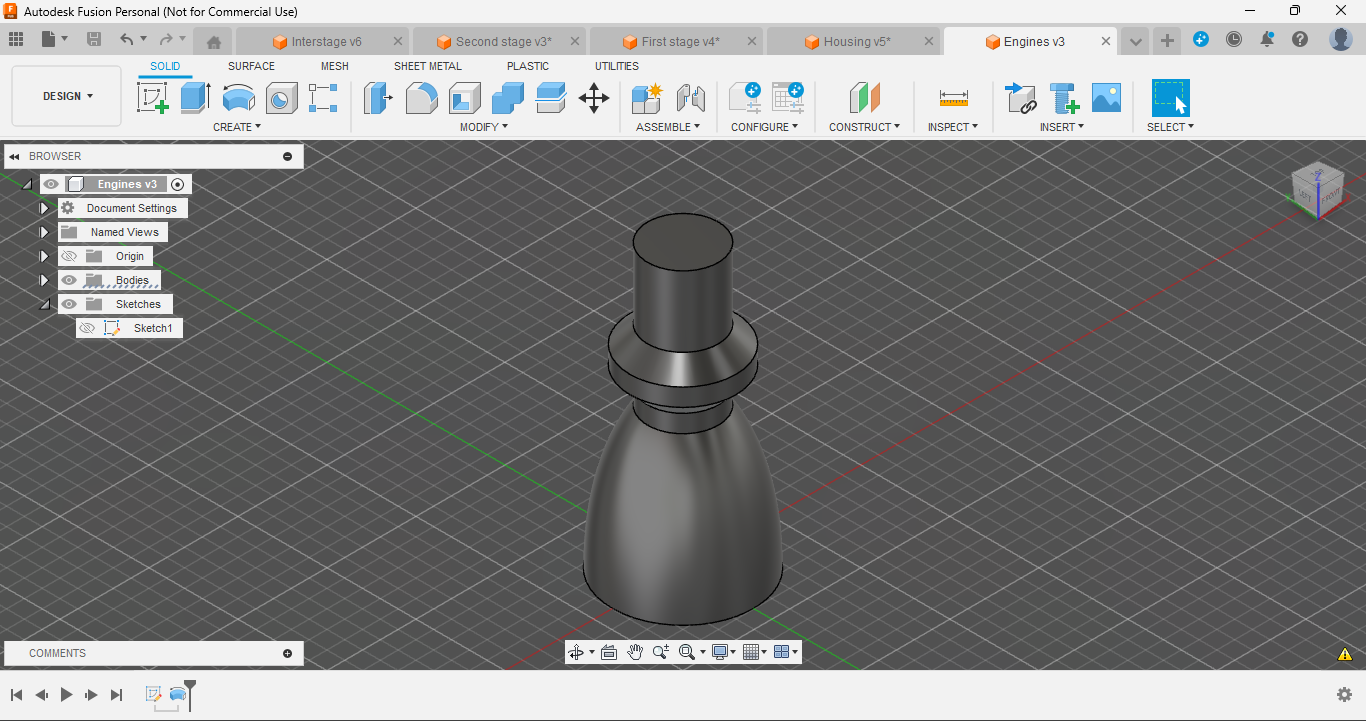
Task: Switch to the MESH tab
Action: (x=335, y=66)
